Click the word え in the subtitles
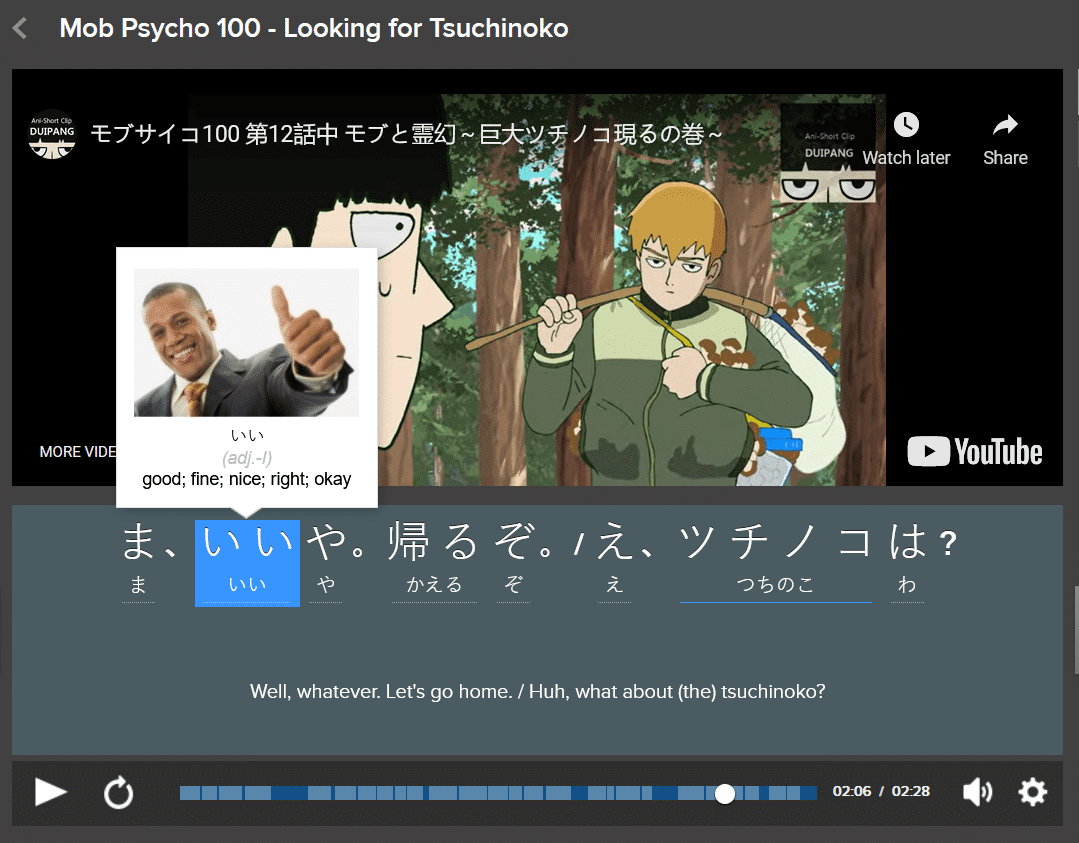Screen dimensions: 1079x843 click(x=614, y=545)
